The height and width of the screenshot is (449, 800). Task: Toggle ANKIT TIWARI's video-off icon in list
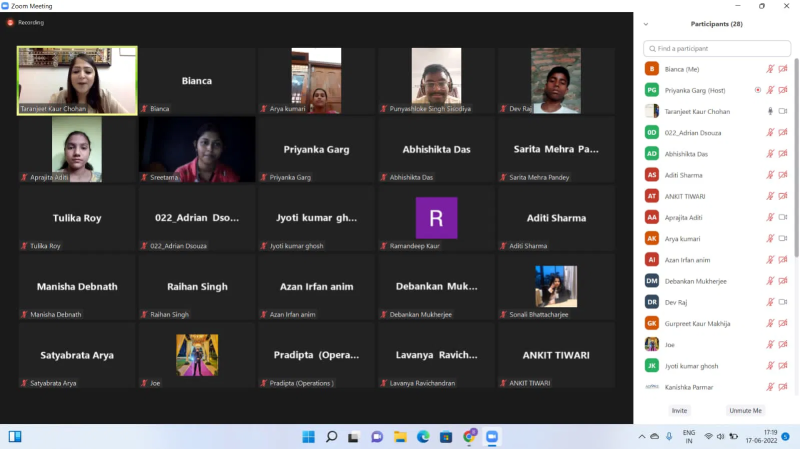[x=782, y=196]
